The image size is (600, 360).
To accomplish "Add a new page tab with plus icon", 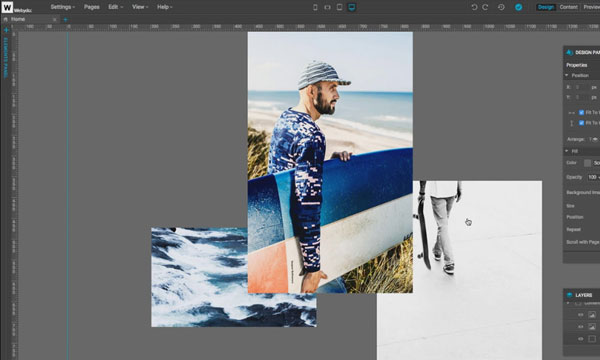I will pos(65,19).
